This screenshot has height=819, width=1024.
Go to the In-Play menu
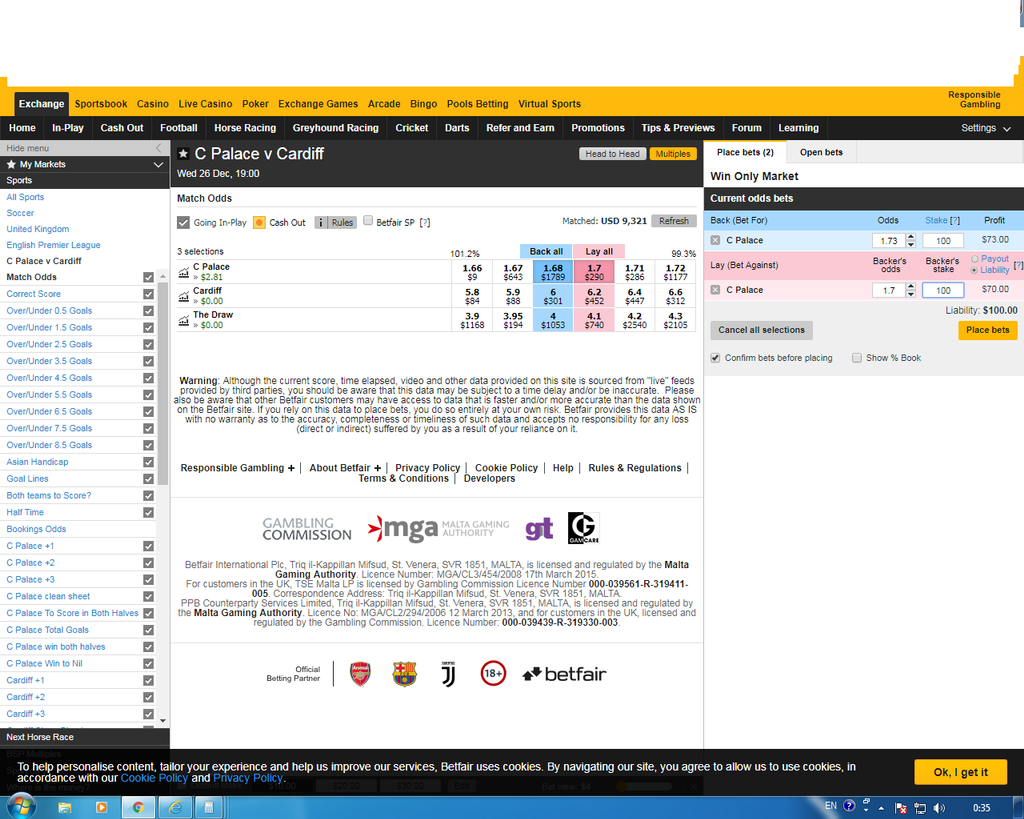(x=68, y=128)
